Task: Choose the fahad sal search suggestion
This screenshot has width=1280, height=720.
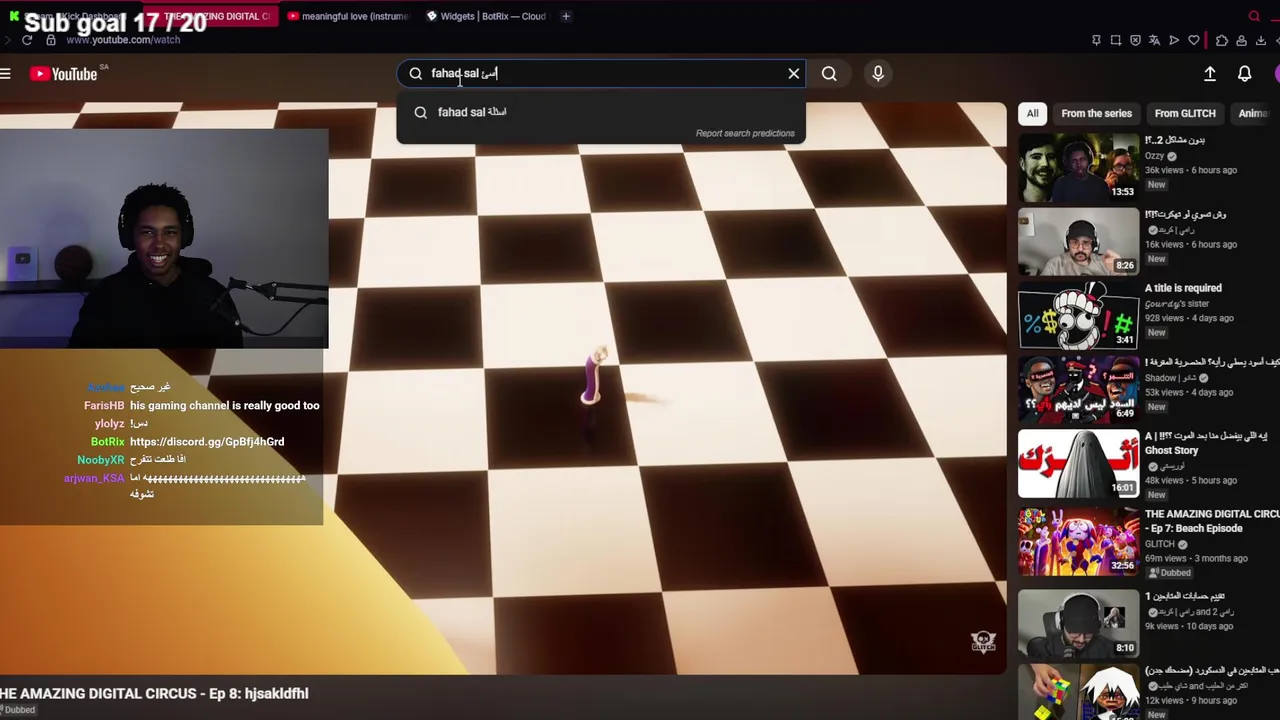Action: coord(600,112)
